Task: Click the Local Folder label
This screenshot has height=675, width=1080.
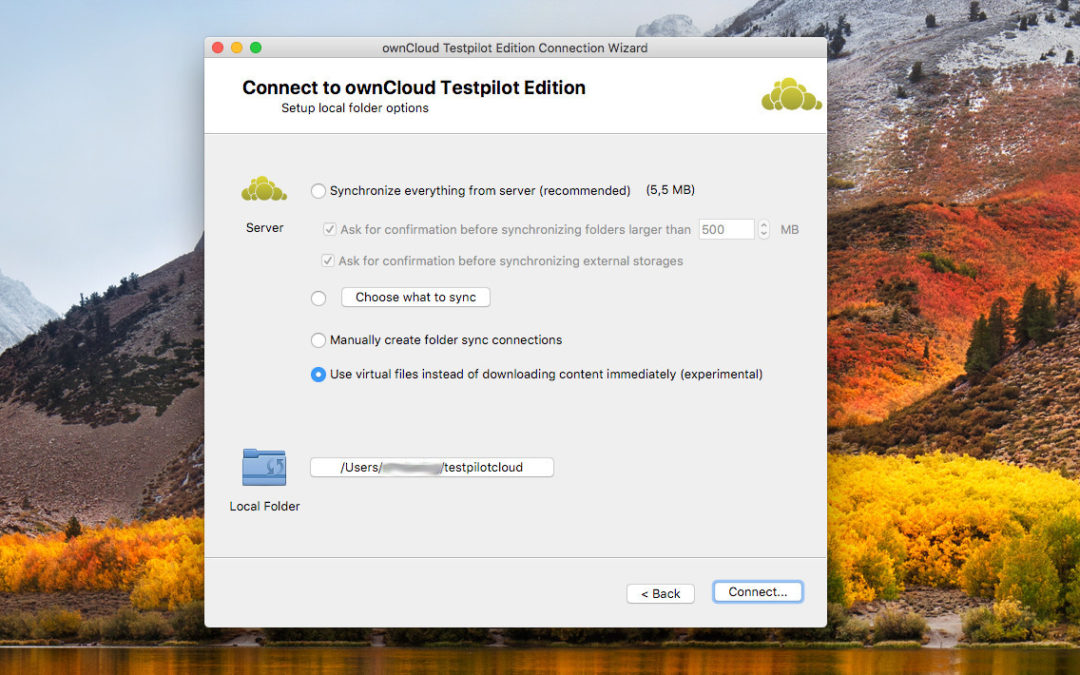Action: pos(264,506)
